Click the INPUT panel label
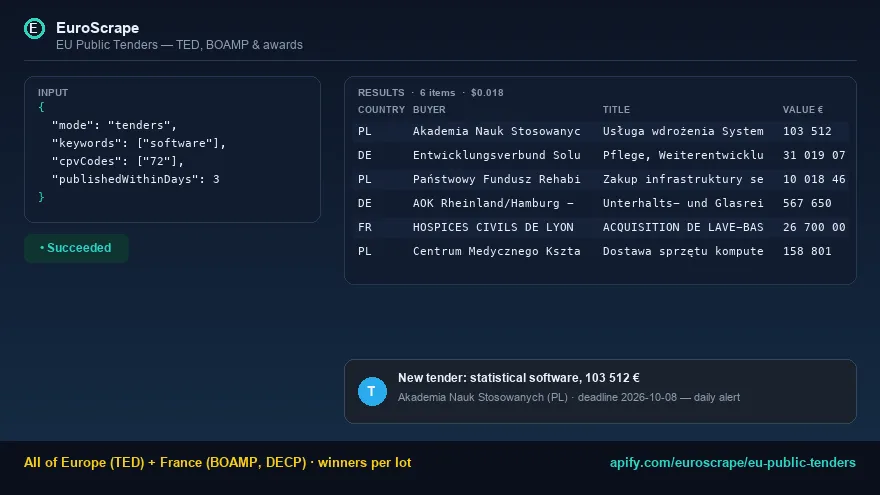880x495 pixels. 53,93
